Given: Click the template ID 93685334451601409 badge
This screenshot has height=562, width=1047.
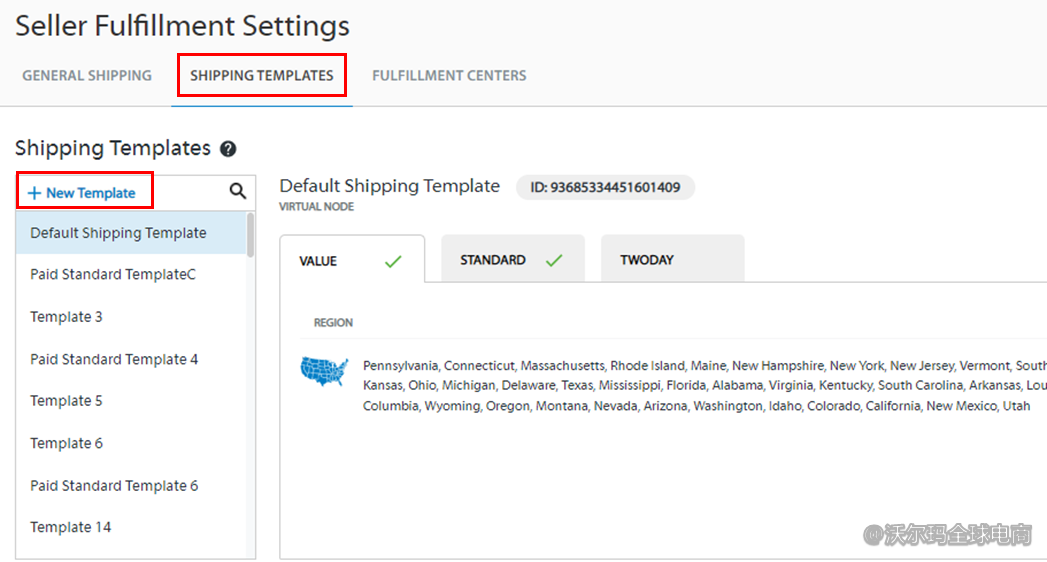Looking at the screenshot, I should click(x=605, y=187).
